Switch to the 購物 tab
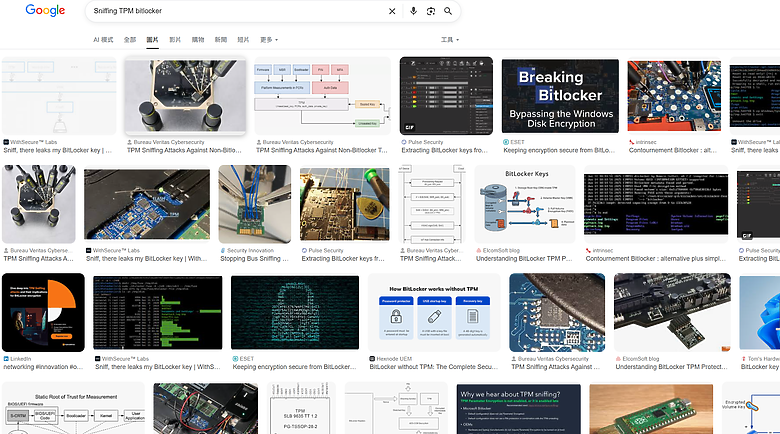Viewport: 780px width, 434px height. (198, 40)
